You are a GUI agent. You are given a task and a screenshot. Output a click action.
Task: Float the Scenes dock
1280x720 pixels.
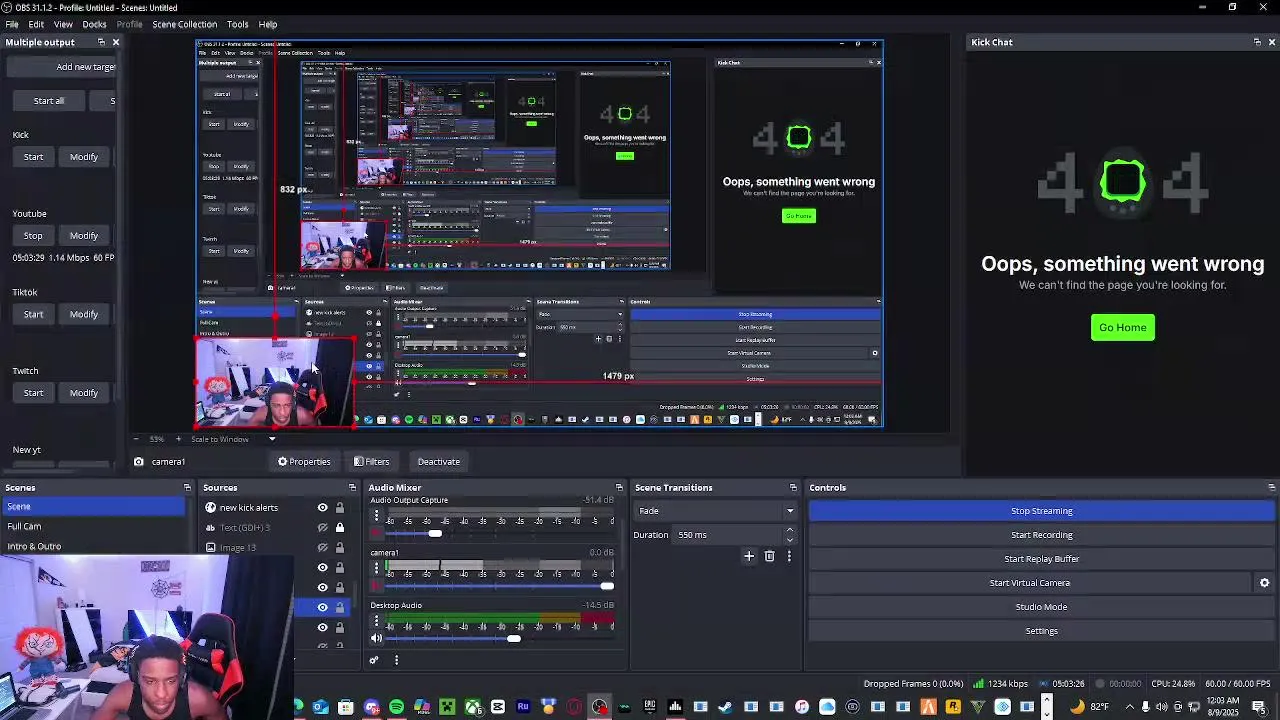point(187,488)
